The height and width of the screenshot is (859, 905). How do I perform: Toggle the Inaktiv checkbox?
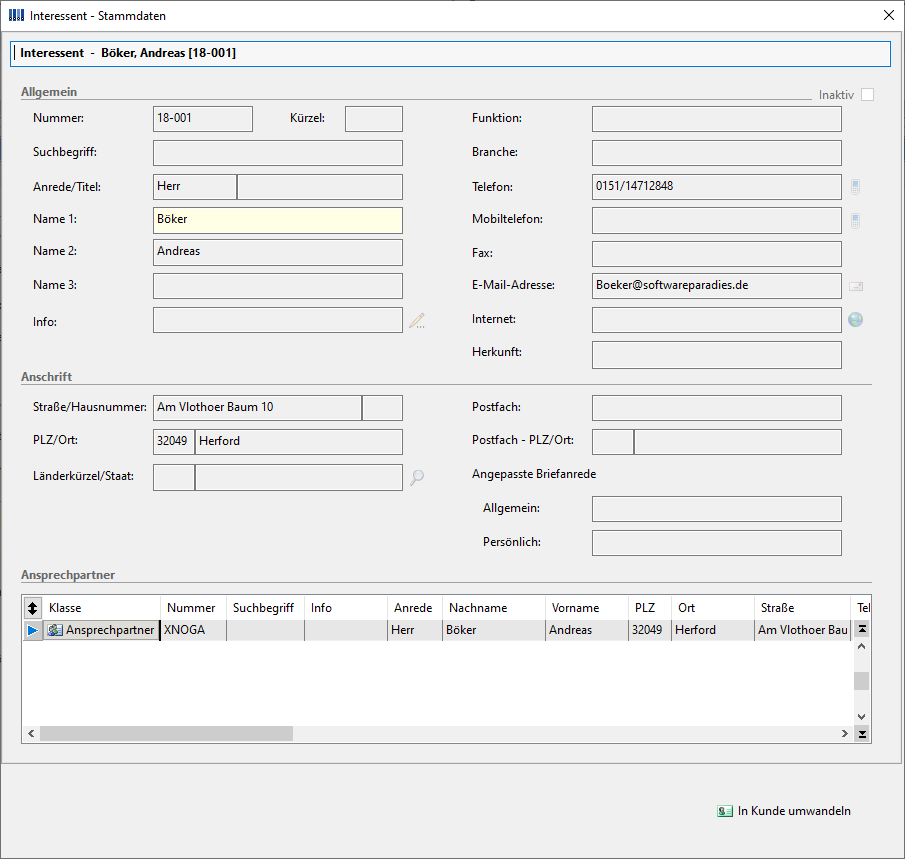pos(867,94)
